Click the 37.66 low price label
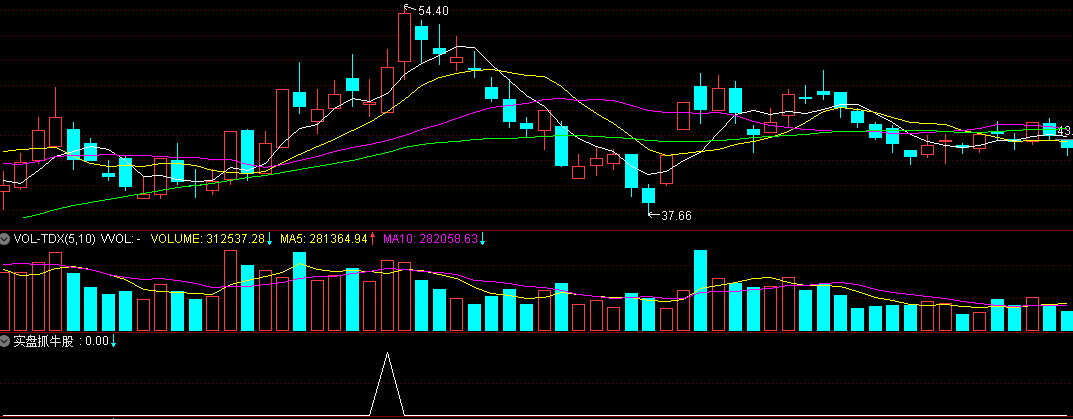The width and height of the screenshot is (1073, 419). point(677,216)
